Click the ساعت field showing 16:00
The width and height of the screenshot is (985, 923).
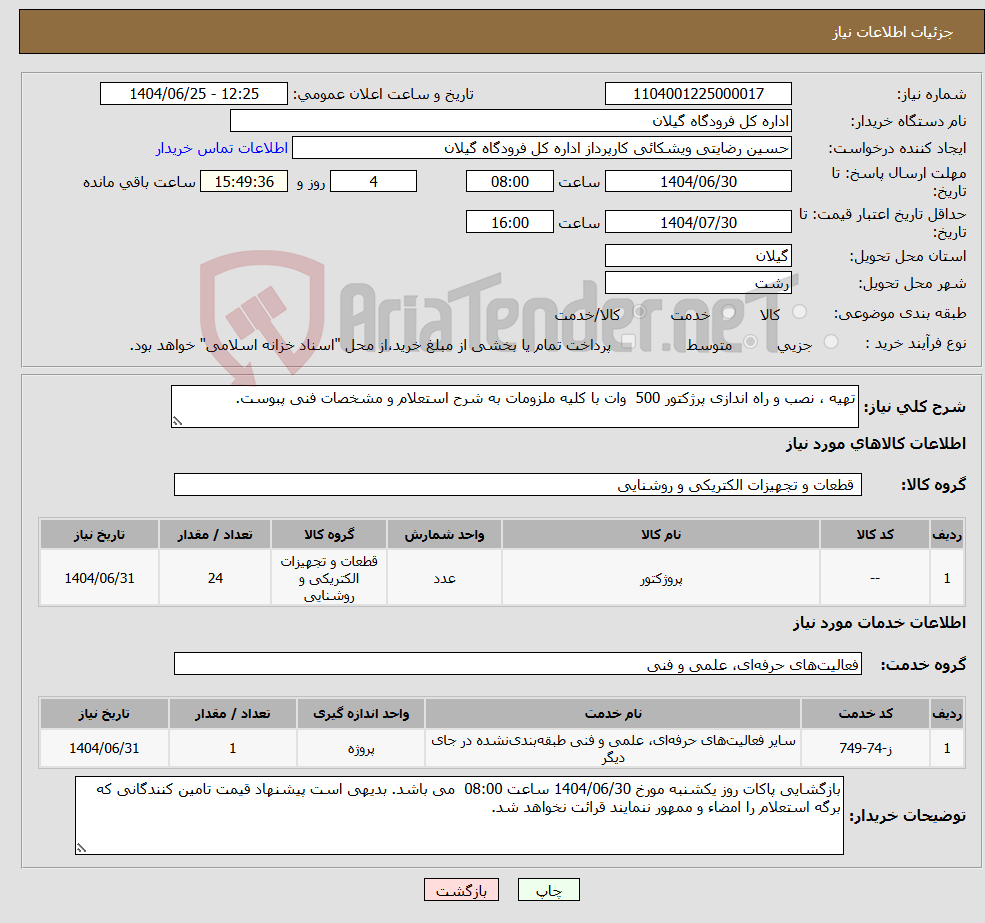[x=509, y=221]
